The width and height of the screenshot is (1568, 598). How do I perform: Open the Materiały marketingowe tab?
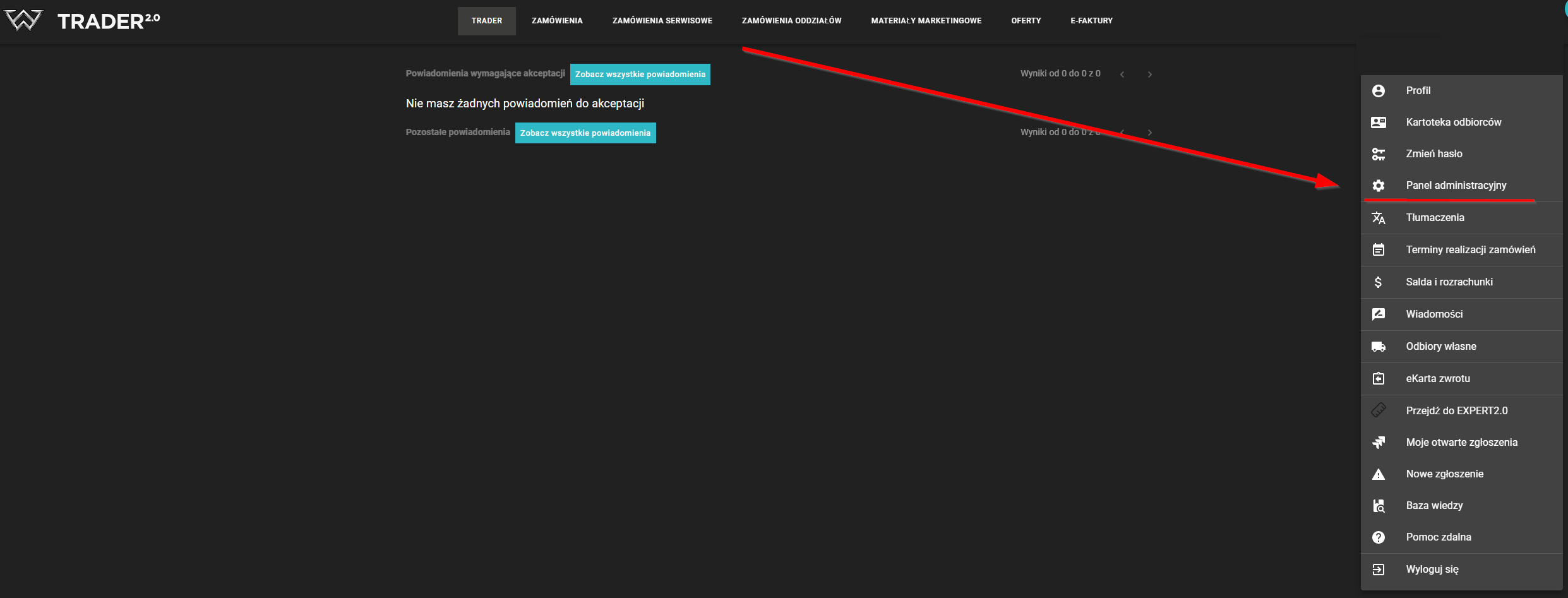pos(926,21)
